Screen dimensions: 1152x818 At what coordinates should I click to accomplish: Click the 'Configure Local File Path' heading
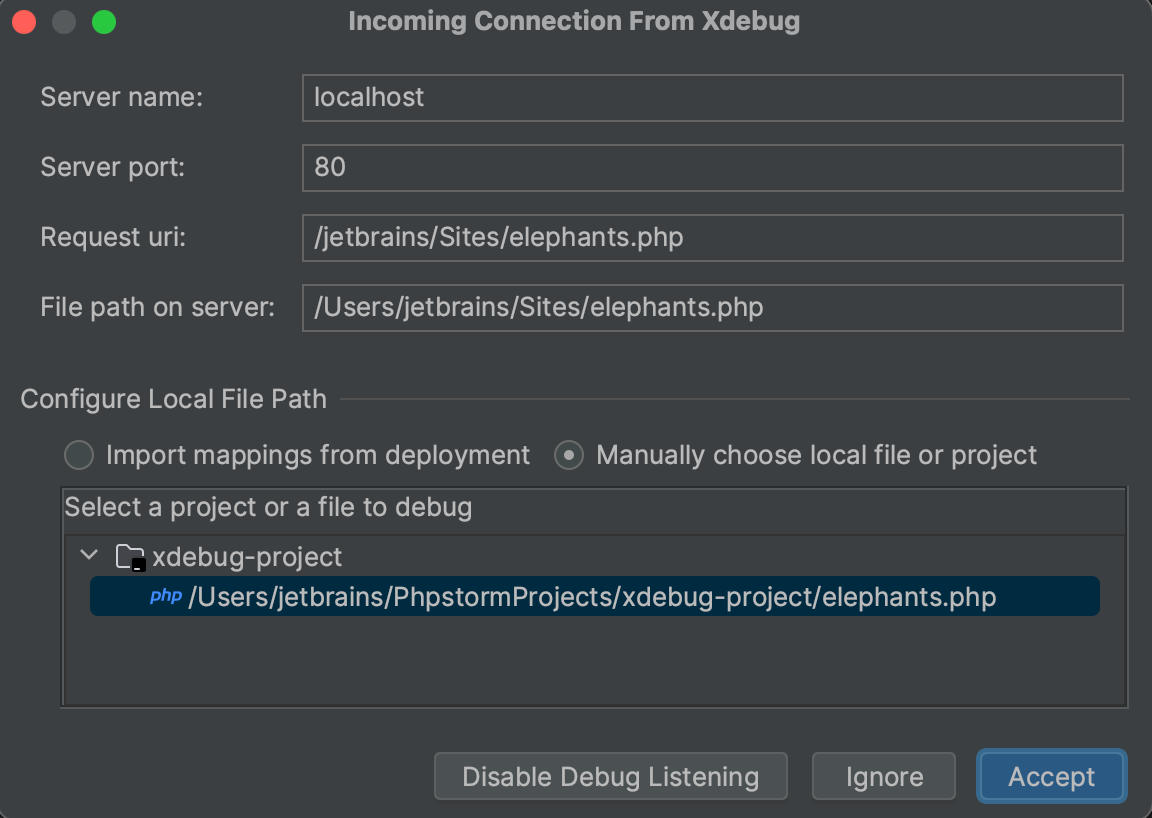point(173,399)
